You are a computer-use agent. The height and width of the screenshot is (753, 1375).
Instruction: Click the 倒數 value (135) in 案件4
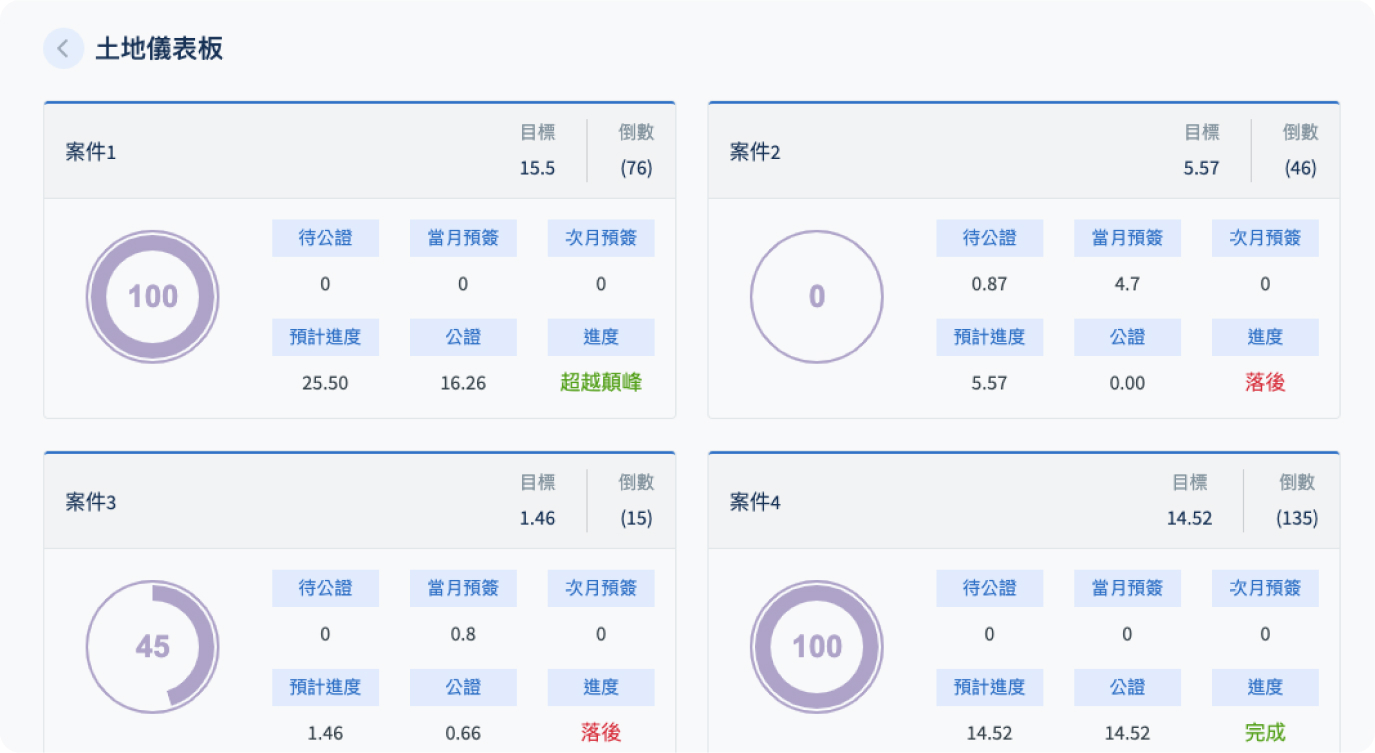click(x=1297, y=519)
